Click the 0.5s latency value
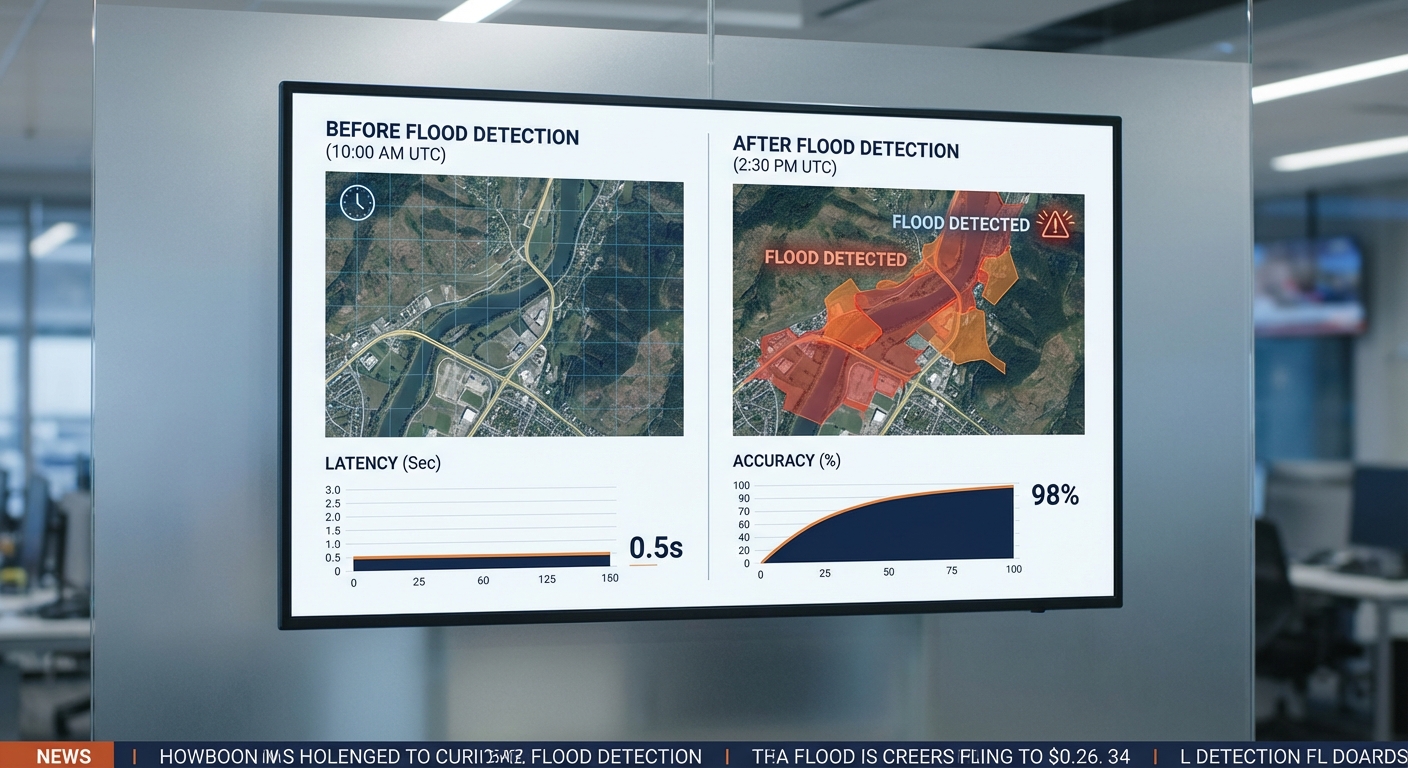This screenshot has height=768, width=1408. (x=656, y=548)
